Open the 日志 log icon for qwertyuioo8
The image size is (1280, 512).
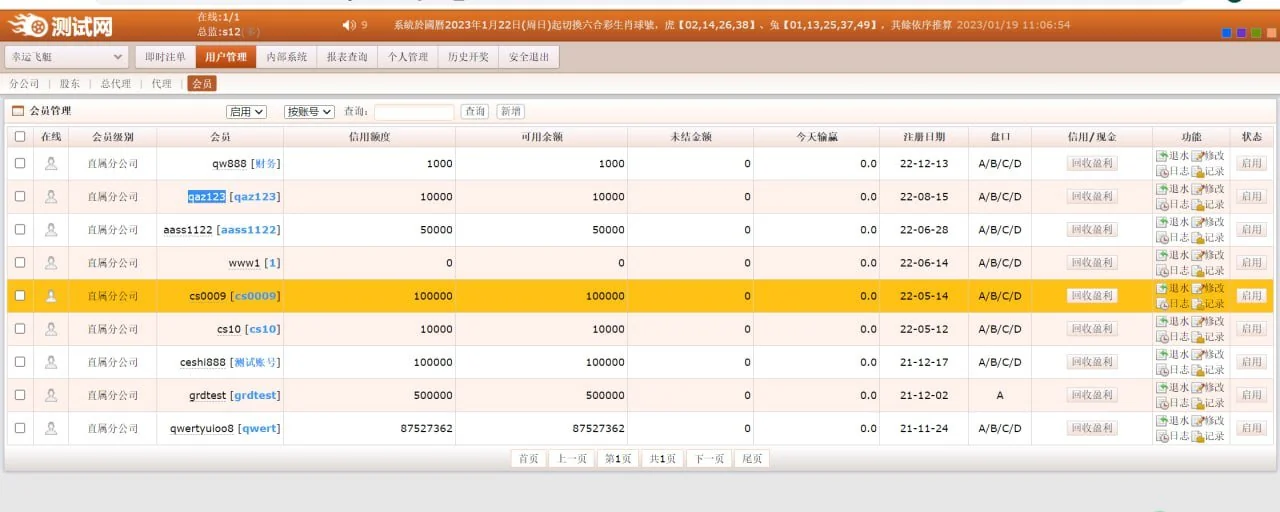click(x=1161, y=436)
